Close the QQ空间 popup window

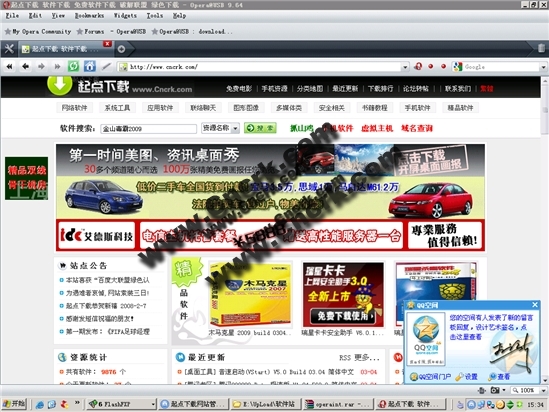(535, 305)
